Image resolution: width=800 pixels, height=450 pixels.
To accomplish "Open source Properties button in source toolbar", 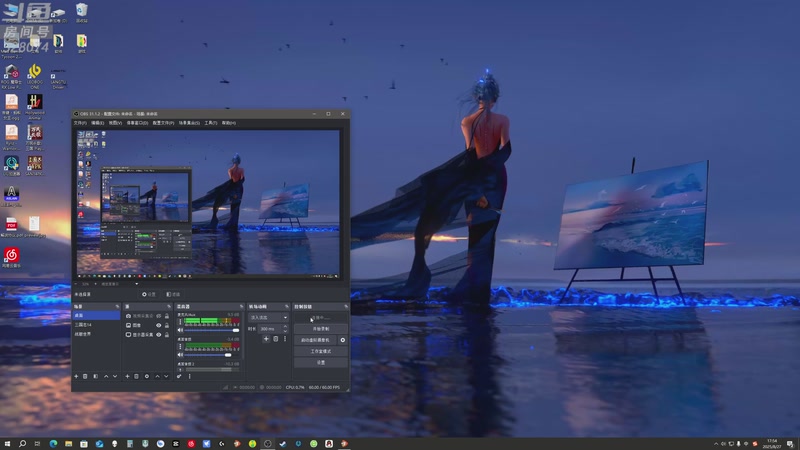I will coord(149,294).
